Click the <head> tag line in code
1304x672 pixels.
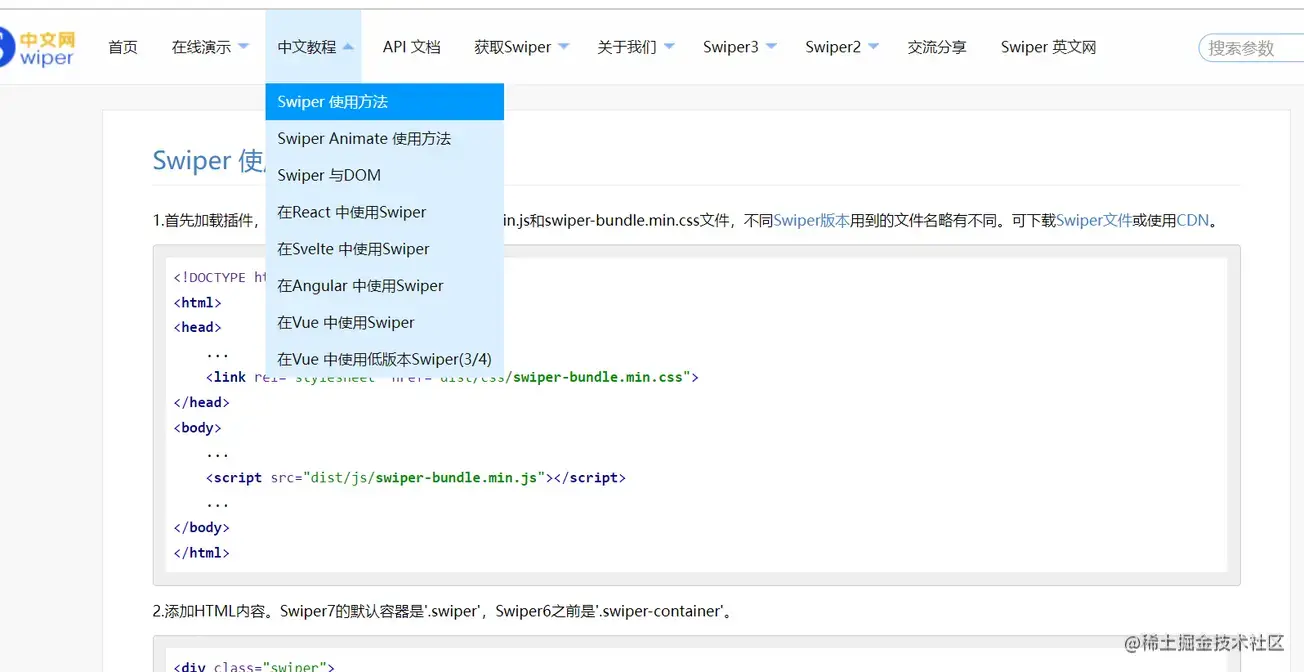click(197, 327)
